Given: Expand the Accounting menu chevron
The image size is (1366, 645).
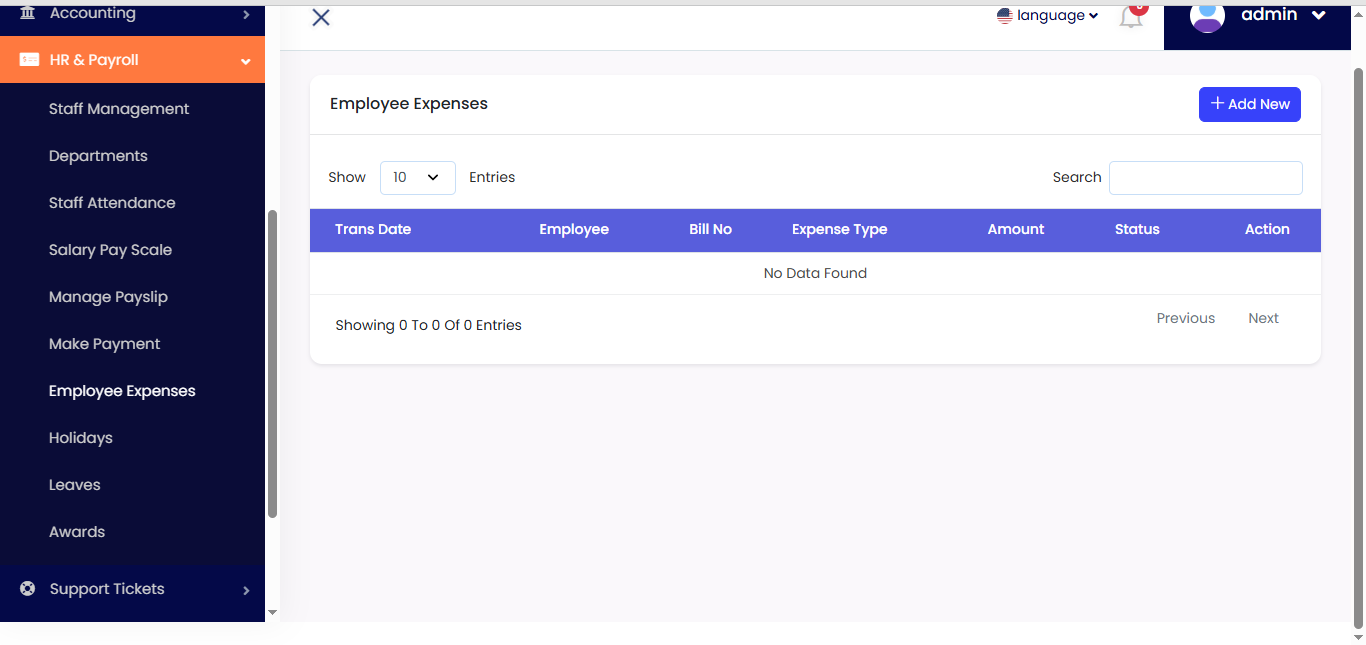Looking at the screenshot, I should coord(246,14).
